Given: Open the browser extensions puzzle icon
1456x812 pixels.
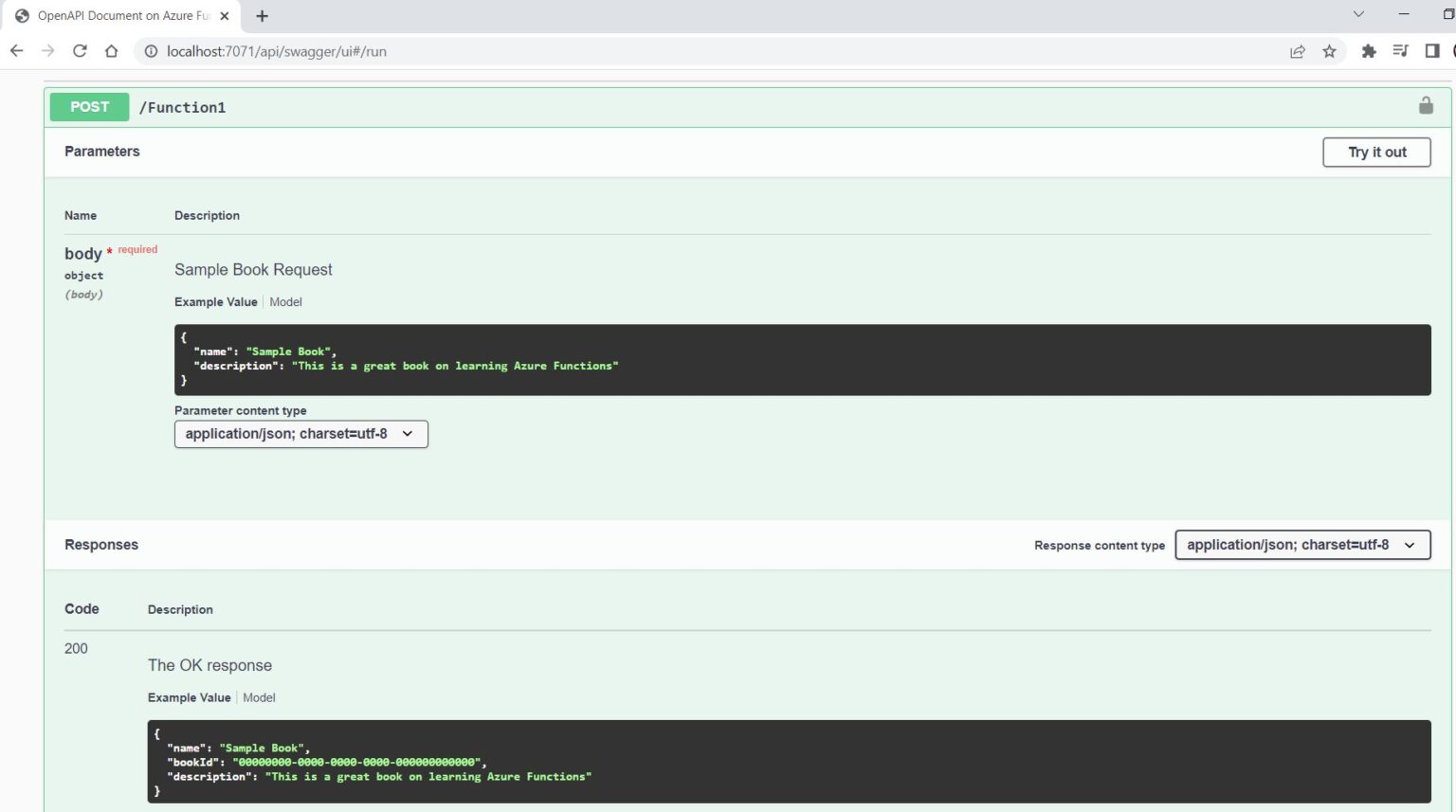Looking at the screenshot, I should pos(1368,51).
